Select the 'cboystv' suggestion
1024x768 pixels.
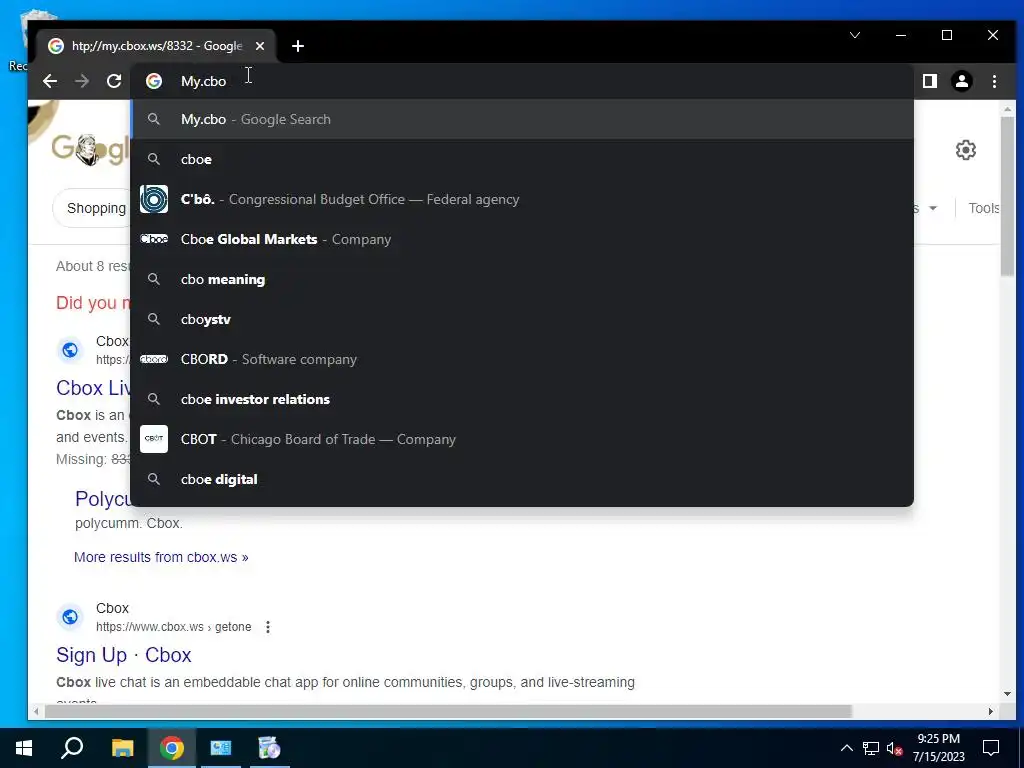tap(522, 319)
